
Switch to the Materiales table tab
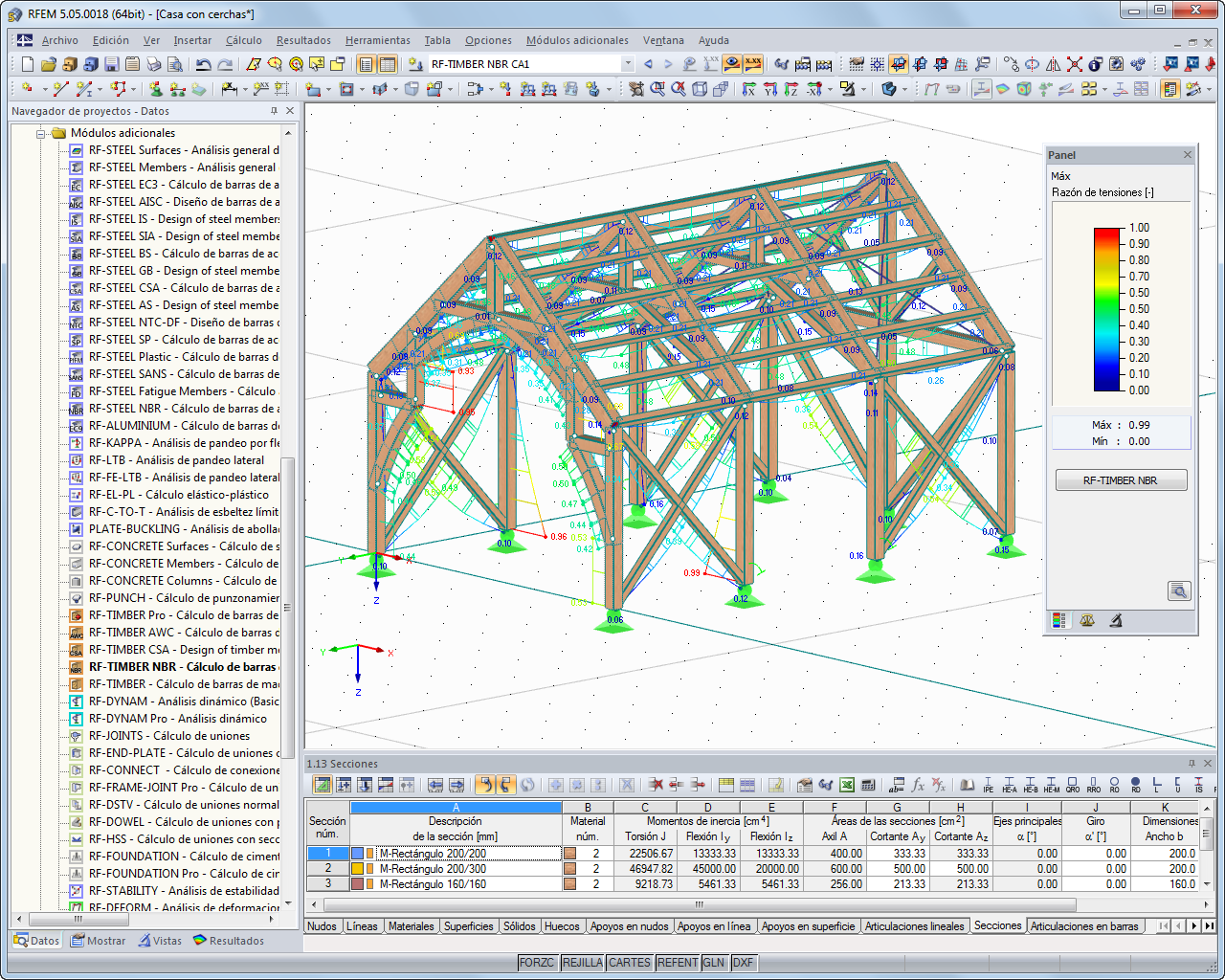[412, 926]
